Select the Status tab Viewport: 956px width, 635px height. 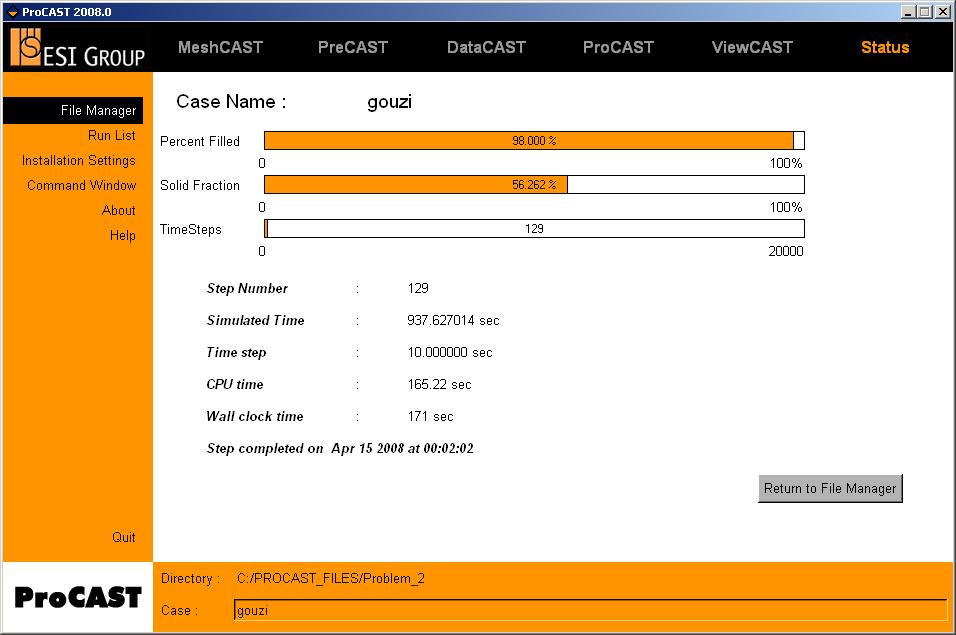(885, 47)
